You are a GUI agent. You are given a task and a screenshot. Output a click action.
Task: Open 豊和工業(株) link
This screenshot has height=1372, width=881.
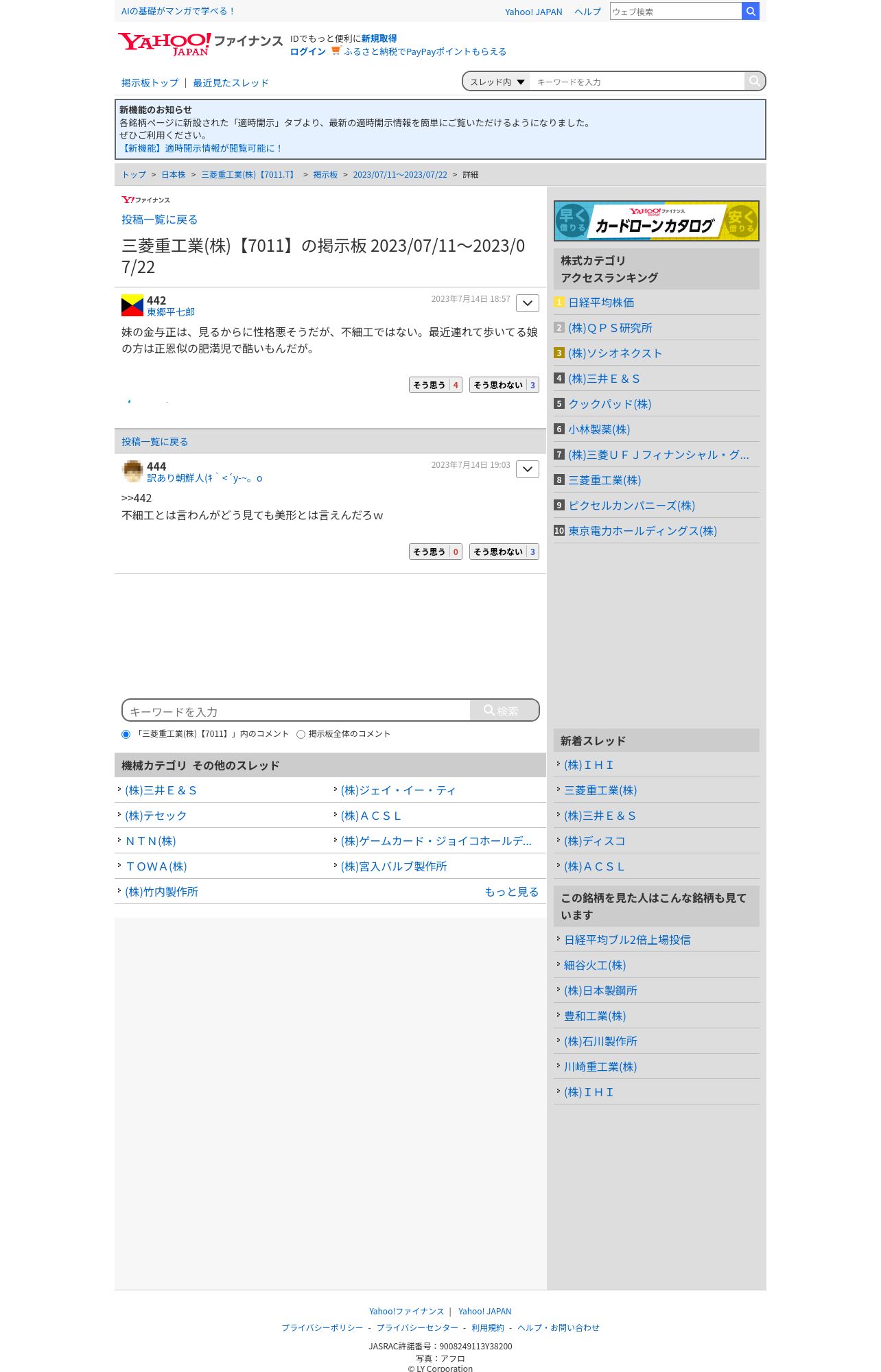595,1016
